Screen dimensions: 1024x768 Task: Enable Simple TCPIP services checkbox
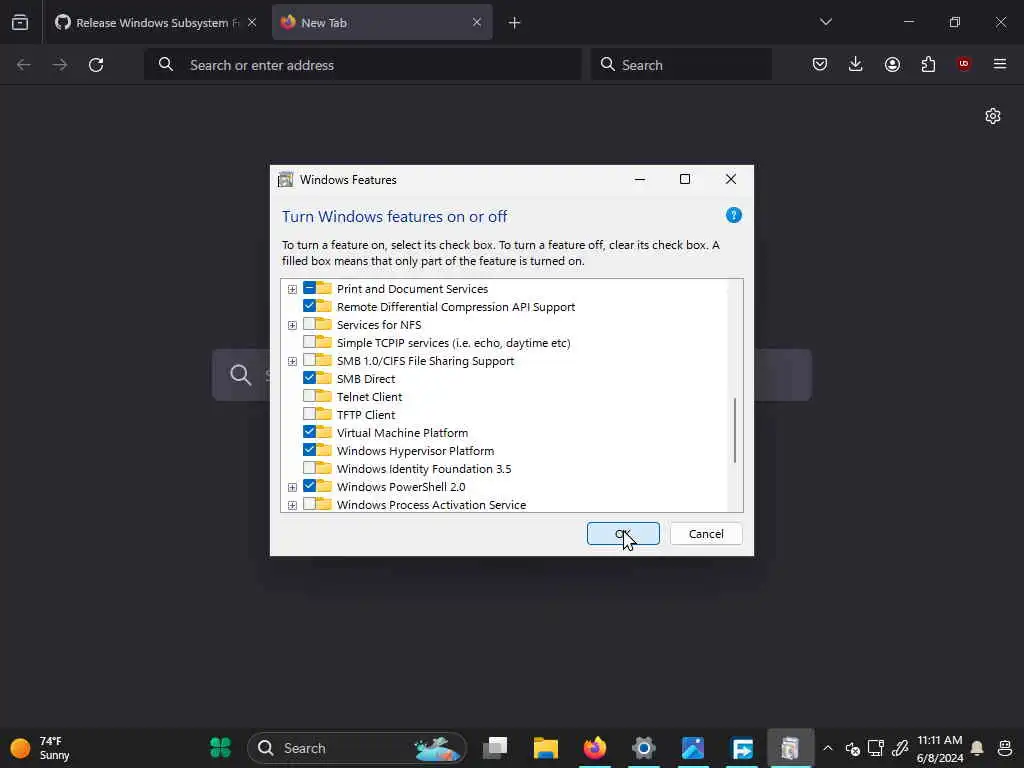click(x=310, y=342)
